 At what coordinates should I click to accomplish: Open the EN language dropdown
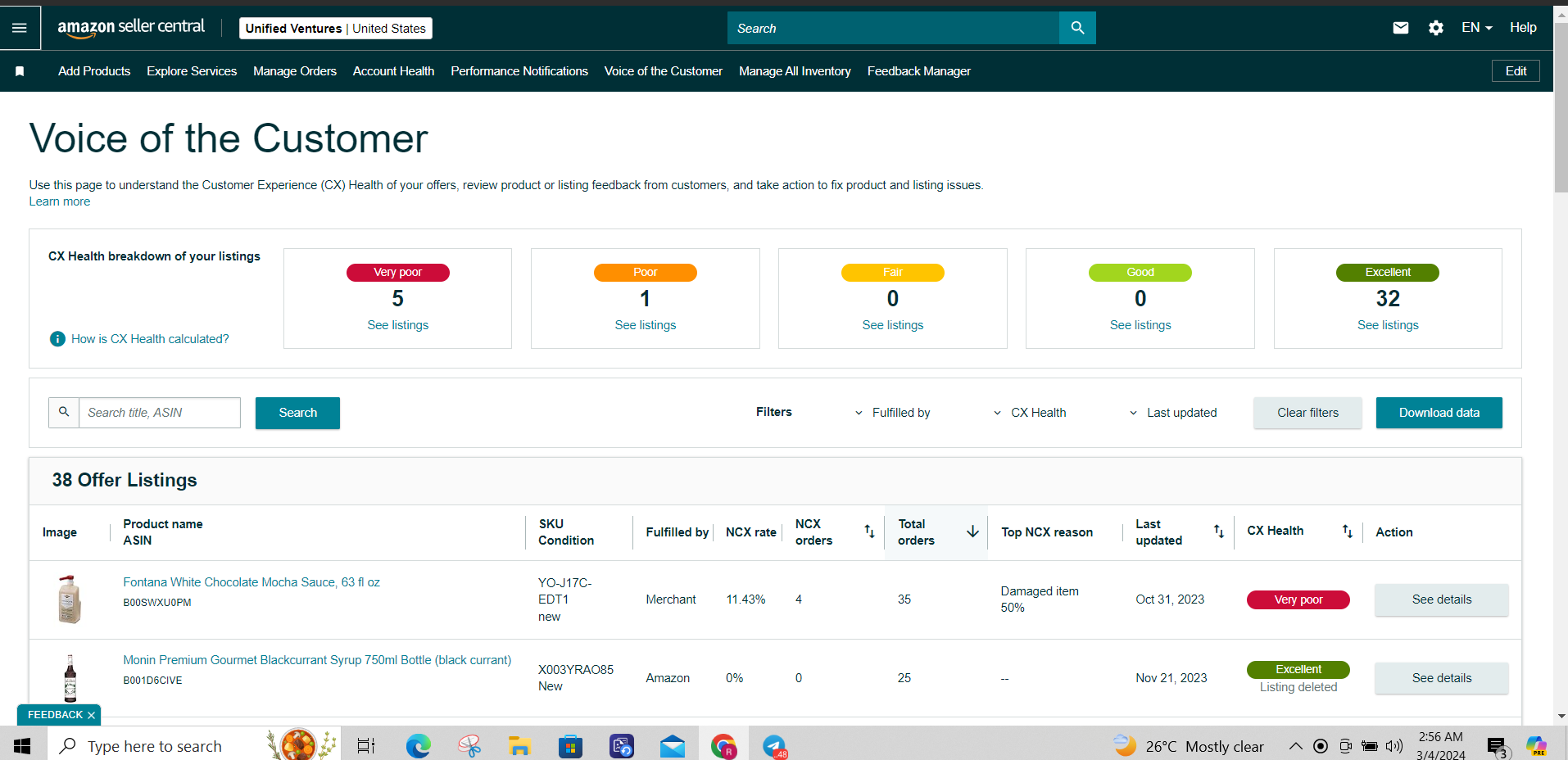pyautogui.click(x=1476, y=28)
